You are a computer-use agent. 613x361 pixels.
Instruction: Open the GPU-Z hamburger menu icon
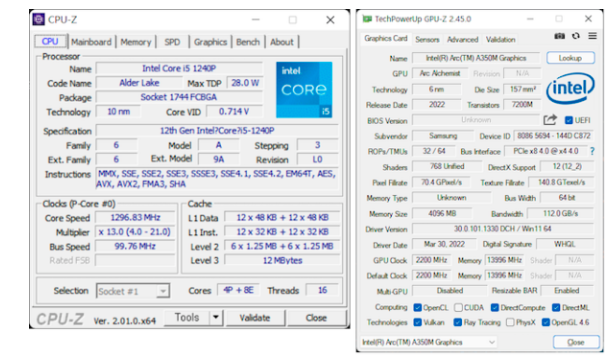(592, 36)
